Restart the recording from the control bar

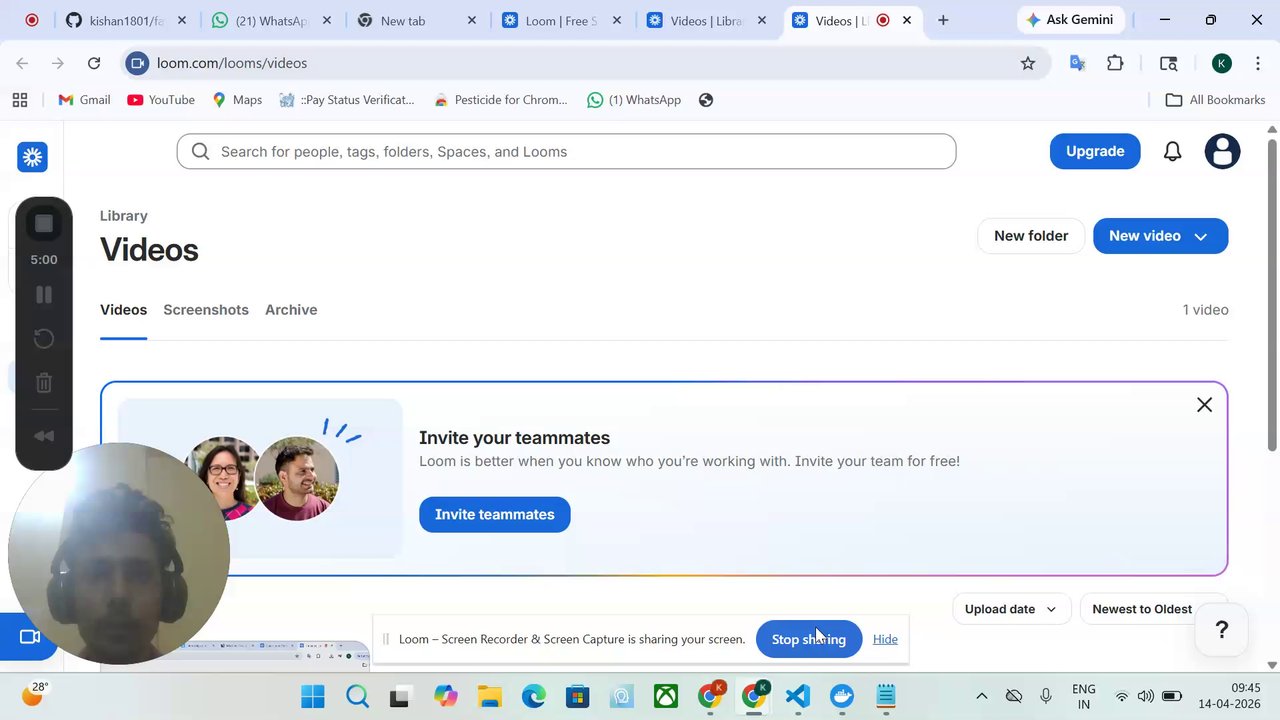44,339
